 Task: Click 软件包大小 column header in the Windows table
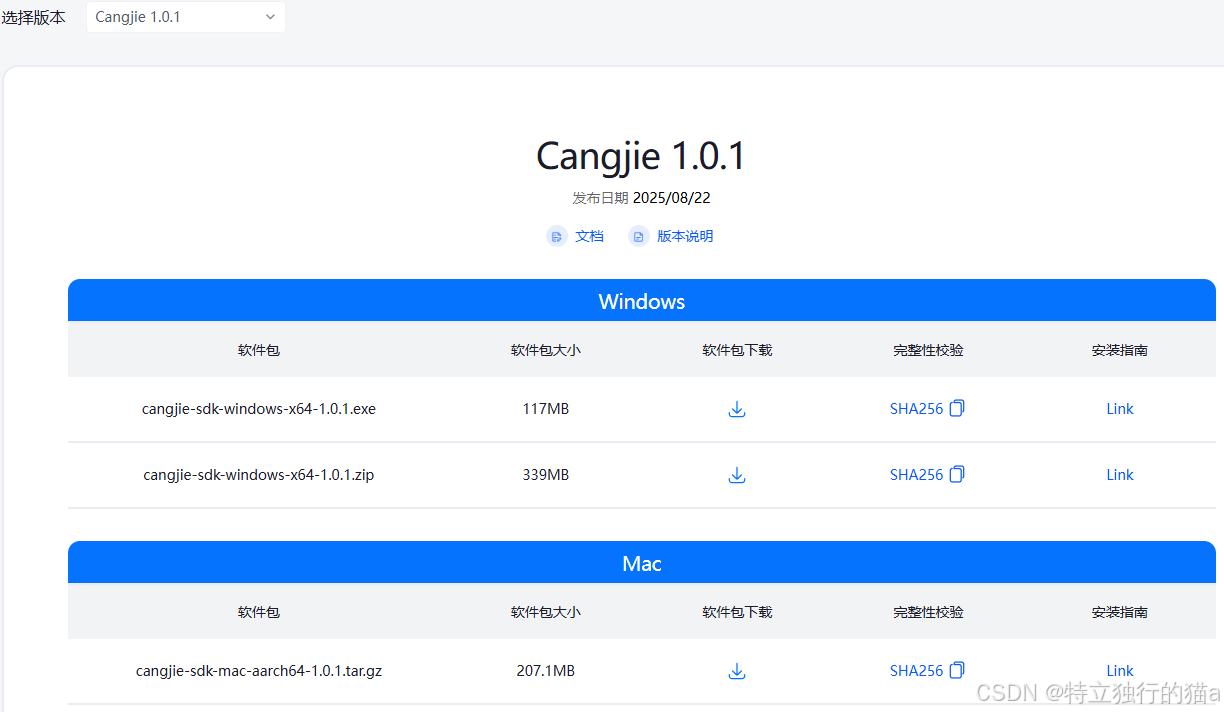coord(546,350)
